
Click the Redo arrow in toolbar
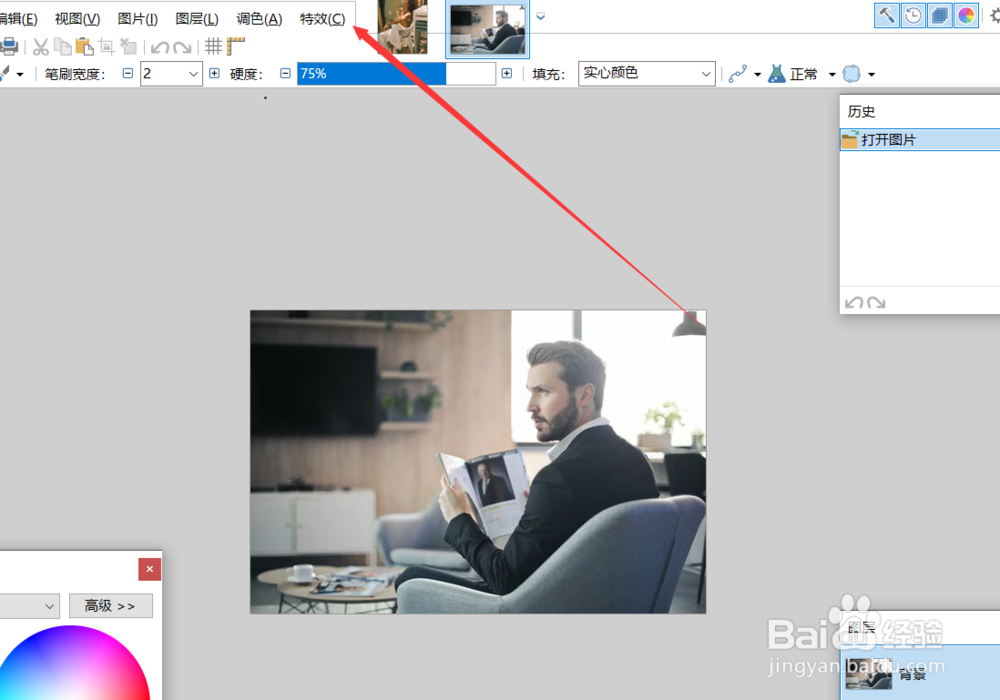pos(182,47)
